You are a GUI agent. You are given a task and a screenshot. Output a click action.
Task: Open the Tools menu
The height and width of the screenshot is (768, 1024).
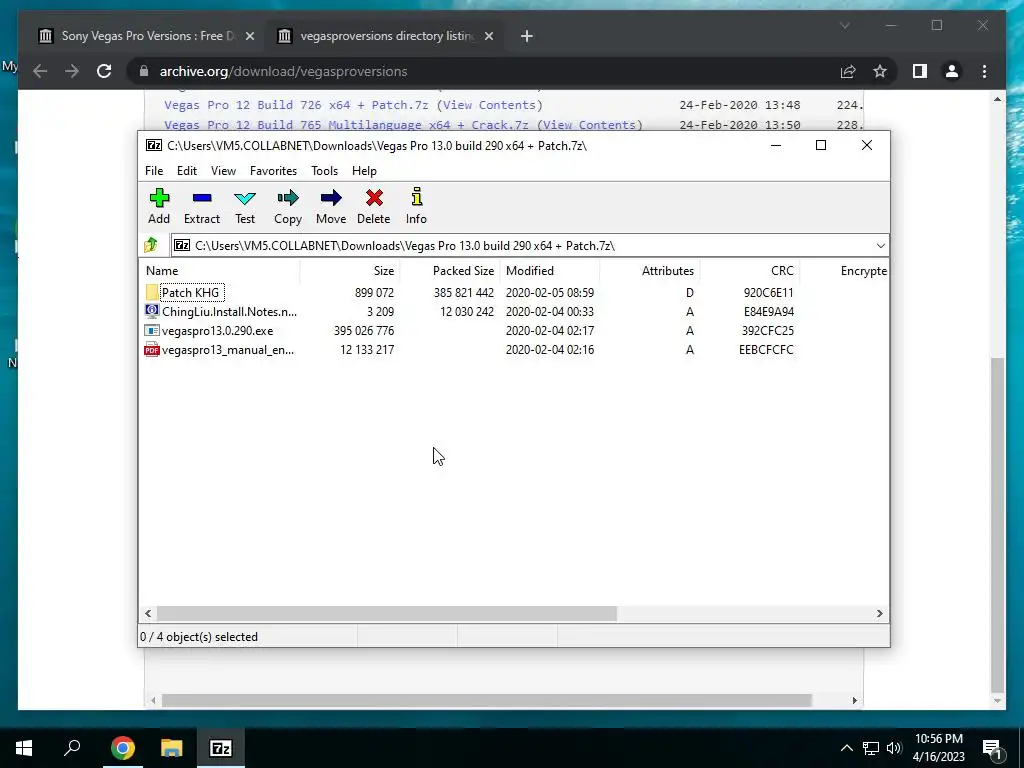click(x=325, y=170)
